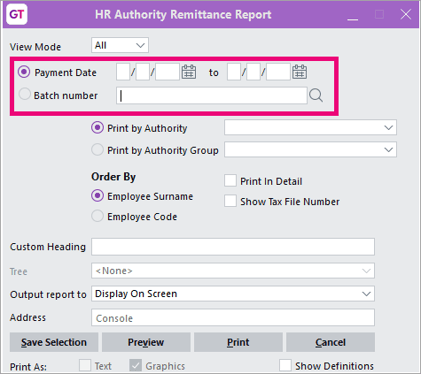Select the Batch number radio button
Viewport: 421px width, 374px height.
24,94
